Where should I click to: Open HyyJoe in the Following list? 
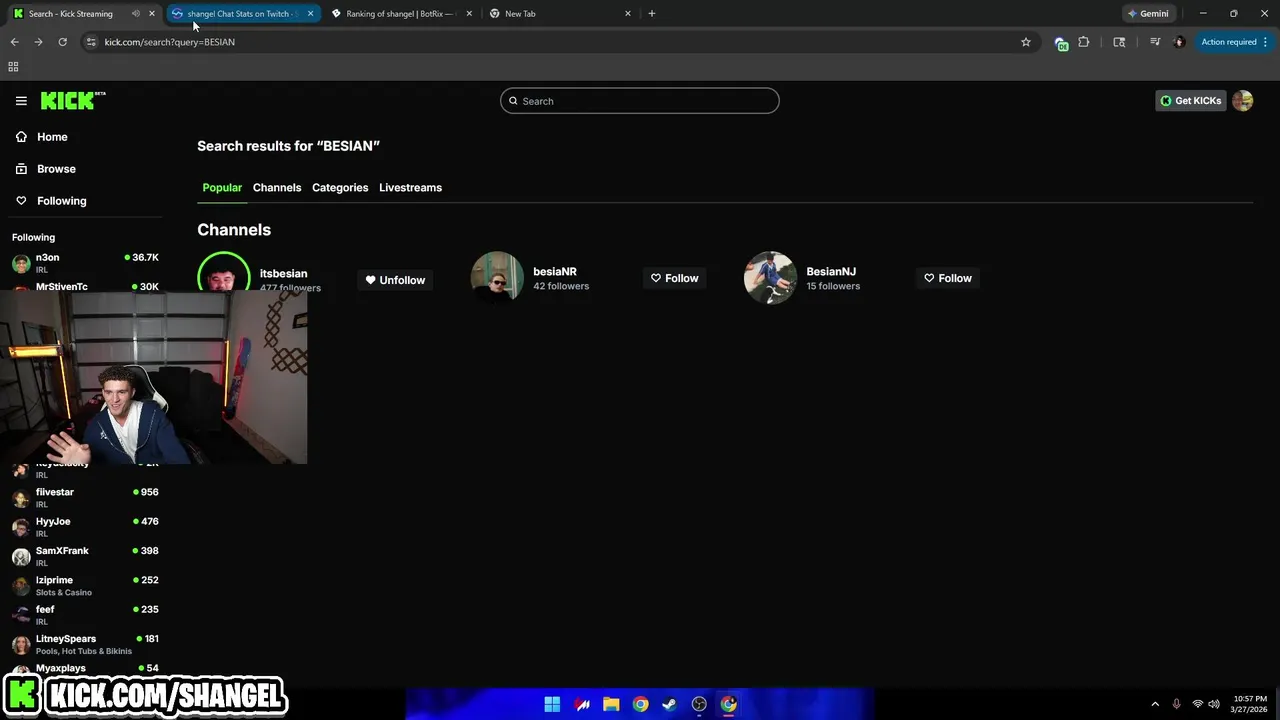(85, 527)
